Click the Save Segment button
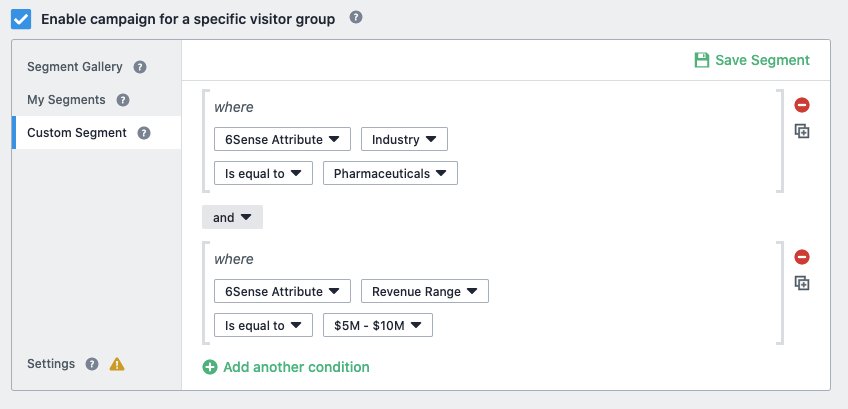The height and width of the screenshot is (409, 848). pyautogui.click(x=752, y=60)
